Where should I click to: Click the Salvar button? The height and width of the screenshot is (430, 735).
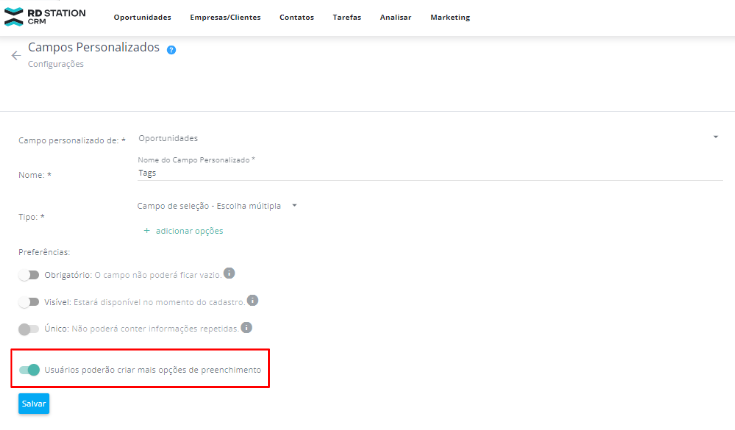(x=33, y=403)
